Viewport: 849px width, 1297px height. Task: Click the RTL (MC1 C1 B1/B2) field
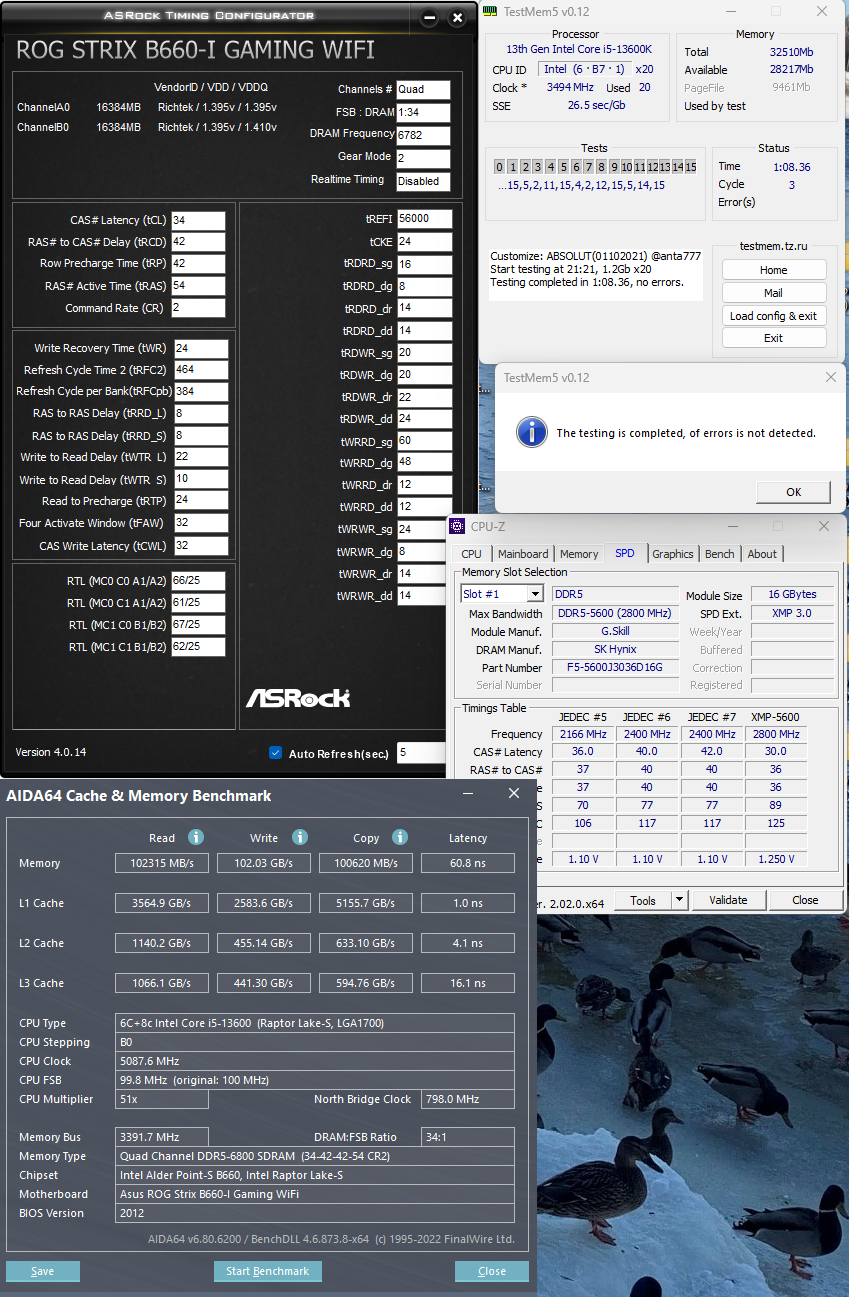[198, 647]
